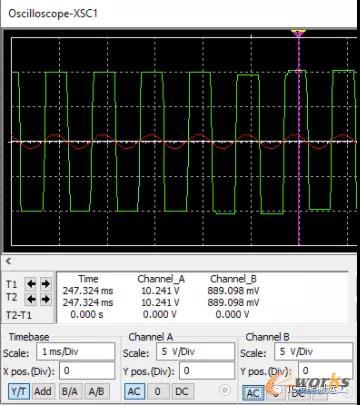Collapse panel with left chevron
The width and height of the screenshot is (360, 405).
click(8, 261)
